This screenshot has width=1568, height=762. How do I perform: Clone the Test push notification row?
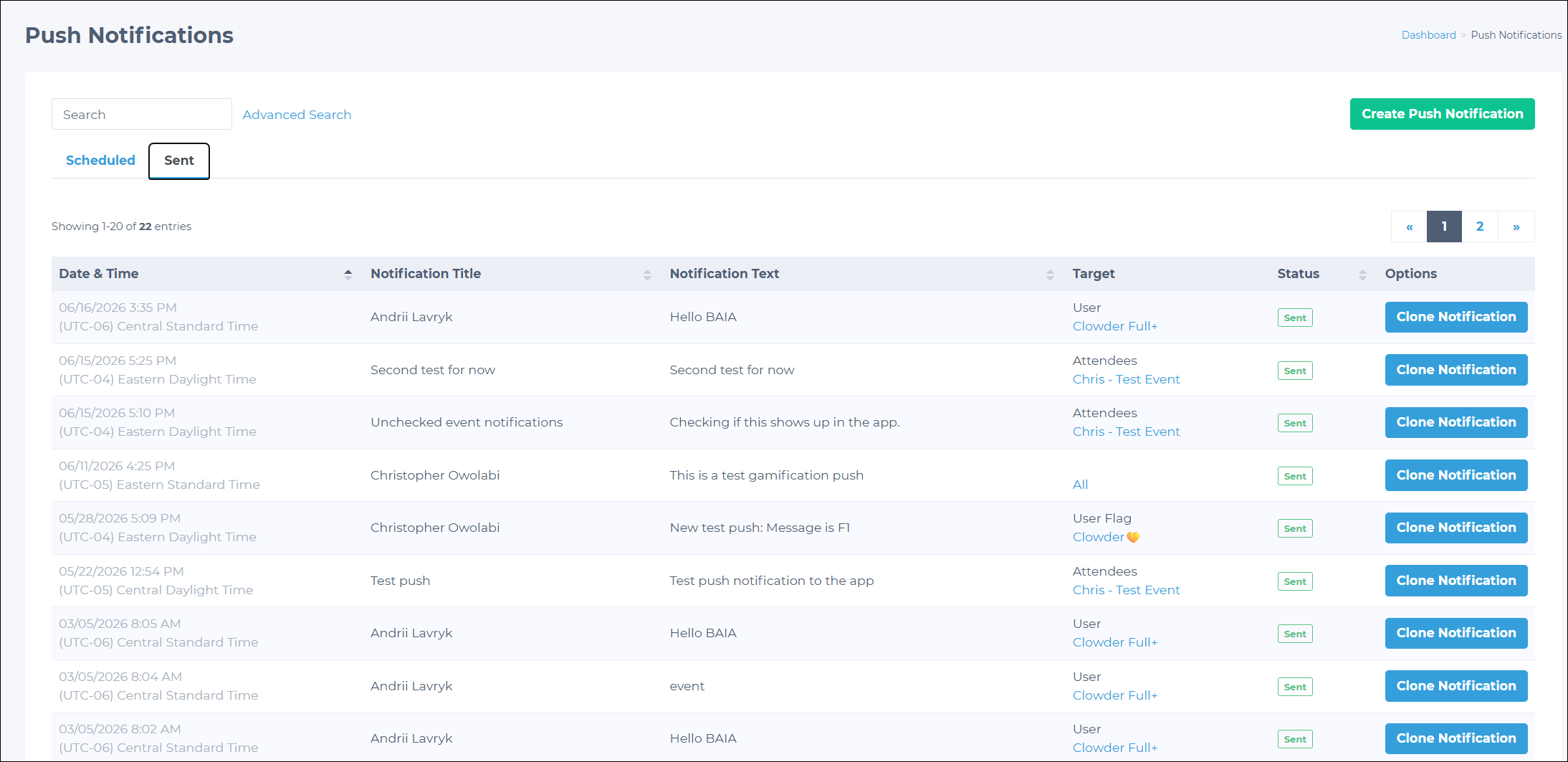pyautogui.click(x=1456, y=581)
